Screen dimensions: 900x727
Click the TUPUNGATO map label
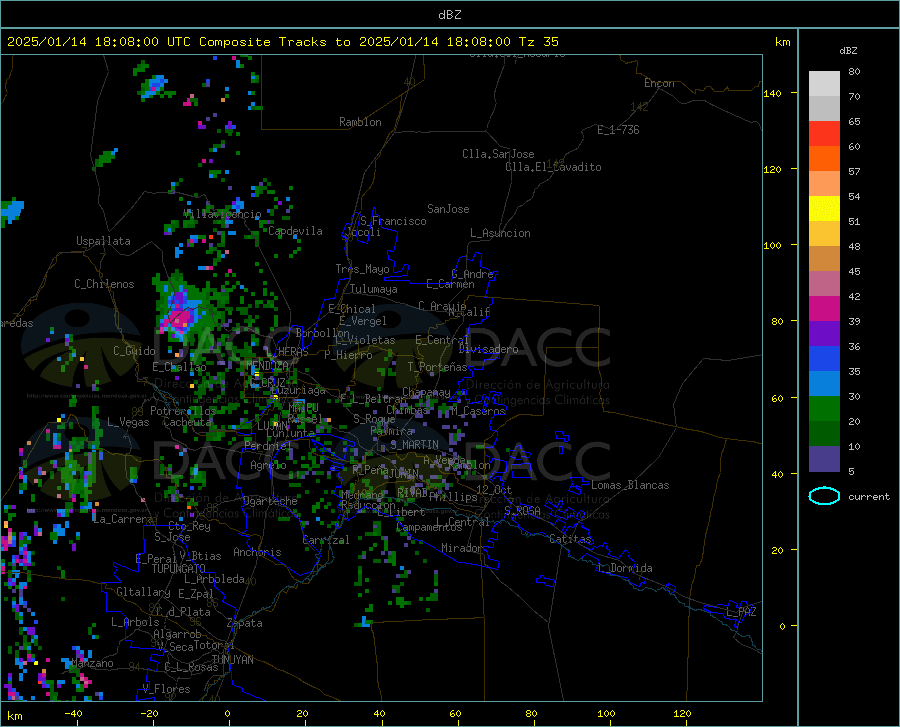point(179,569)
